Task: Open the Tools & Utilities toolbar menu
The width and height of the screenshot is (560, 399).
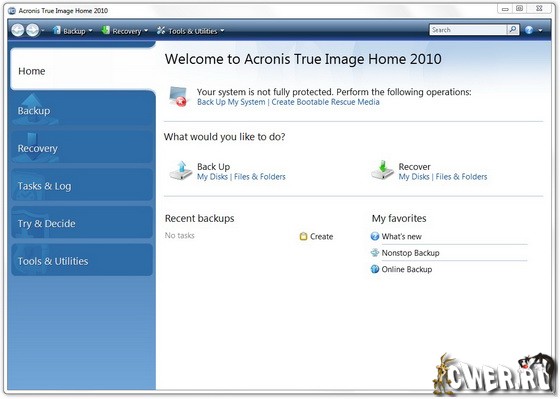Action: point(196,31)
